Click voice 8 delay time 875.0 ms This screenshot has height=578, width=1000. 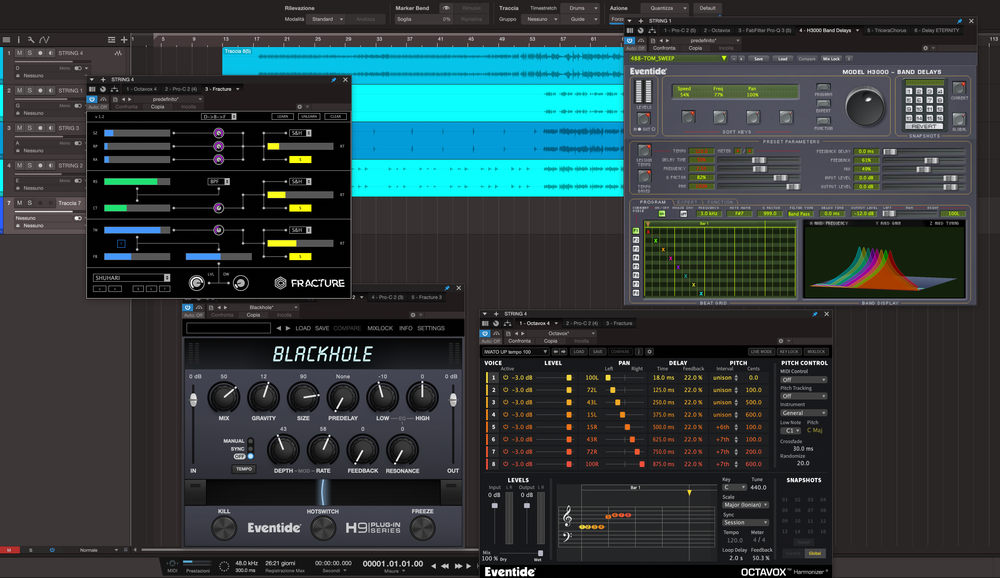tap(663, 464)
